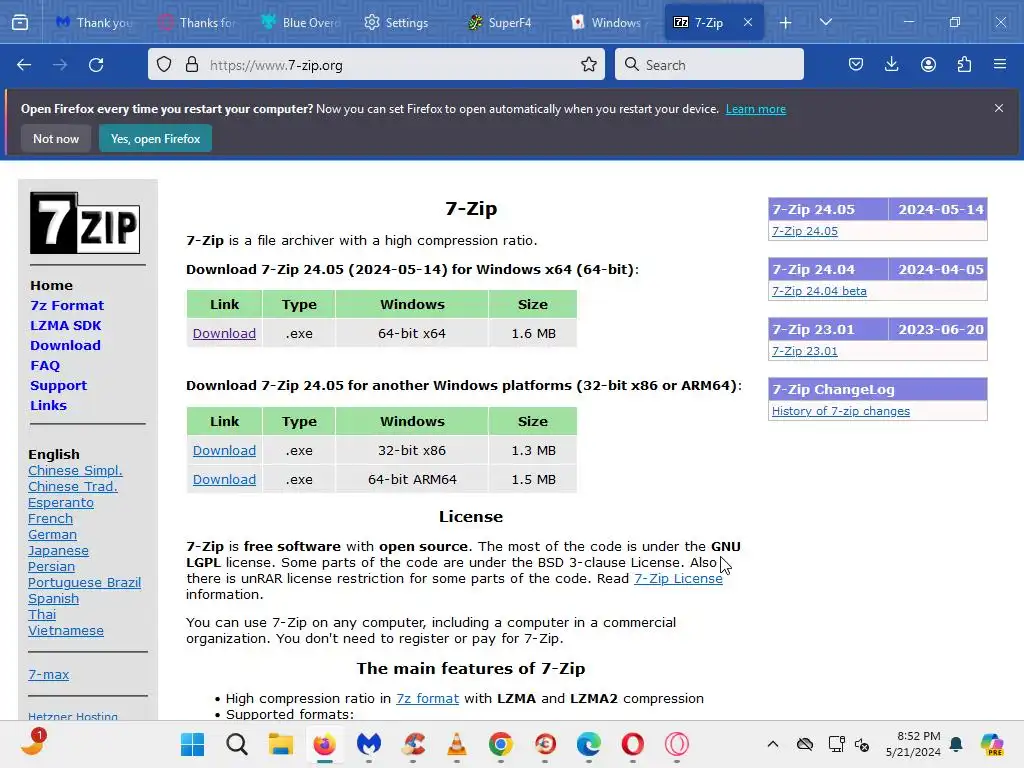Screen dimensions: 1024x768
Task: Switch language to Vietnamese
Action: tap(65, 630)
